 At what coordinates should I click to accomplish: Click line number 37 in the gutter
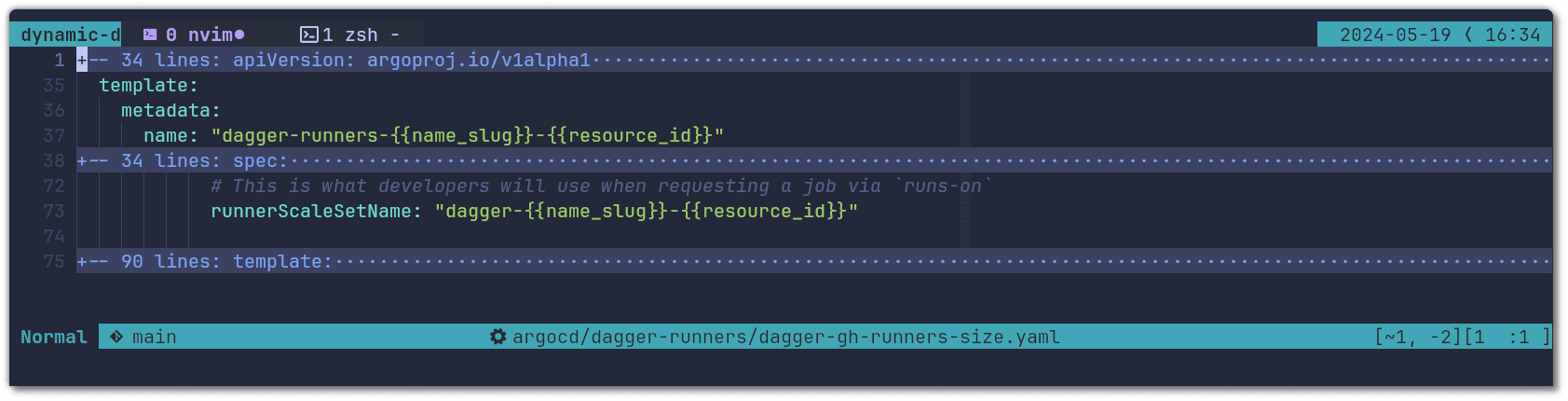(x=54, y=136)
